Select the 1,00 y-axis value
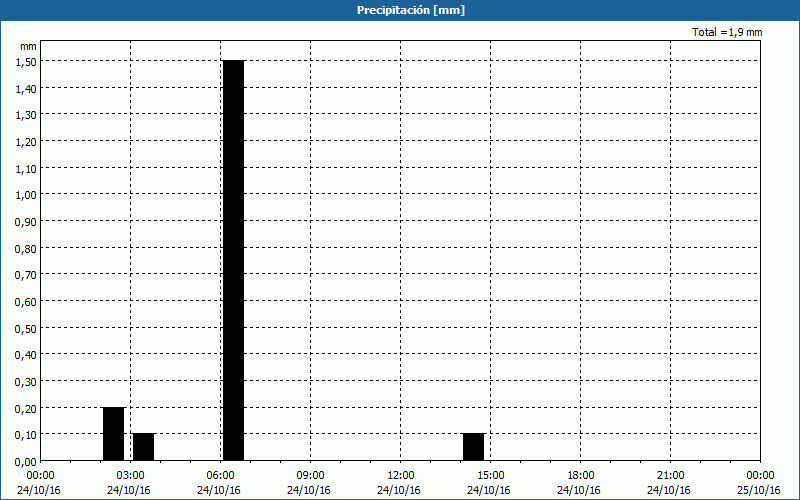The height and width of the screenshot is (500, 800). (x=26, y=195)
